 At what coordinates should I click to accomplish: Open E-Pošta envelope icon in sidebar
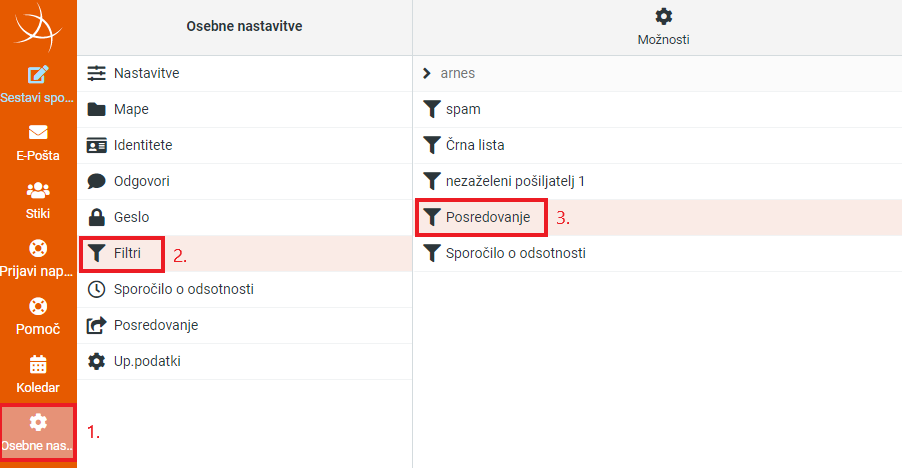coord(38,132)
